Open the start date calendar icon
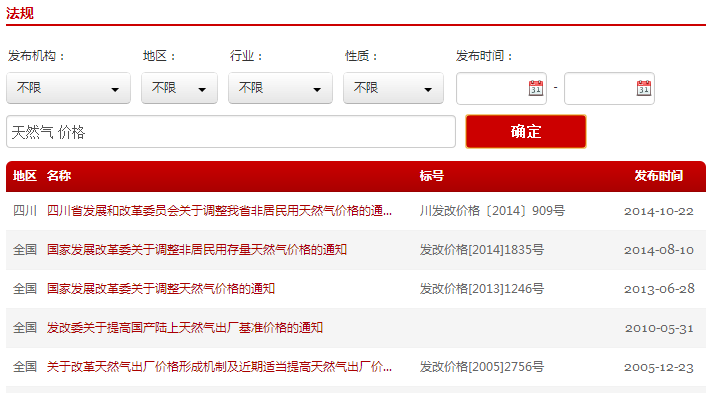 536,88
